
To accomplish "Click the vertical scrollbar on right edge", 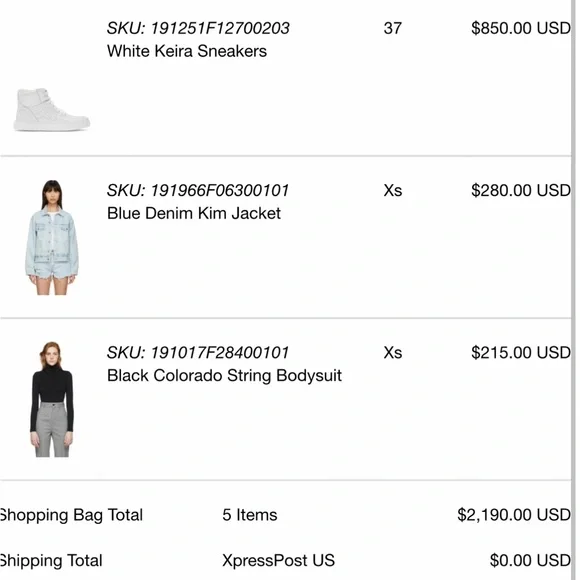I will [574, 290].
